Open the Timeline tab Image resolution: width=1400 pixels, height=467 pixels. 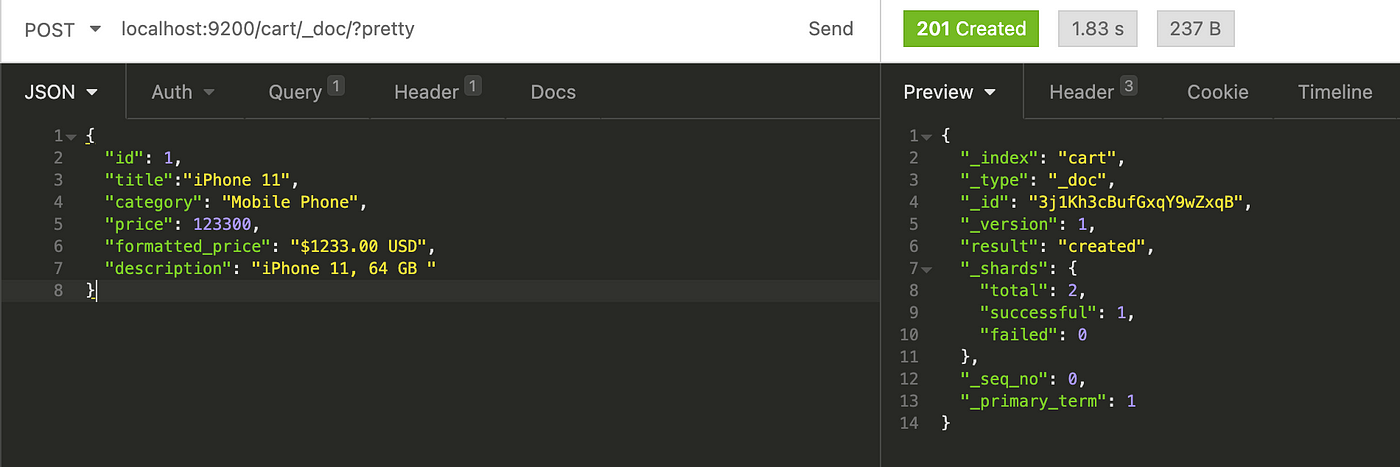click(x=1335, y=92)
